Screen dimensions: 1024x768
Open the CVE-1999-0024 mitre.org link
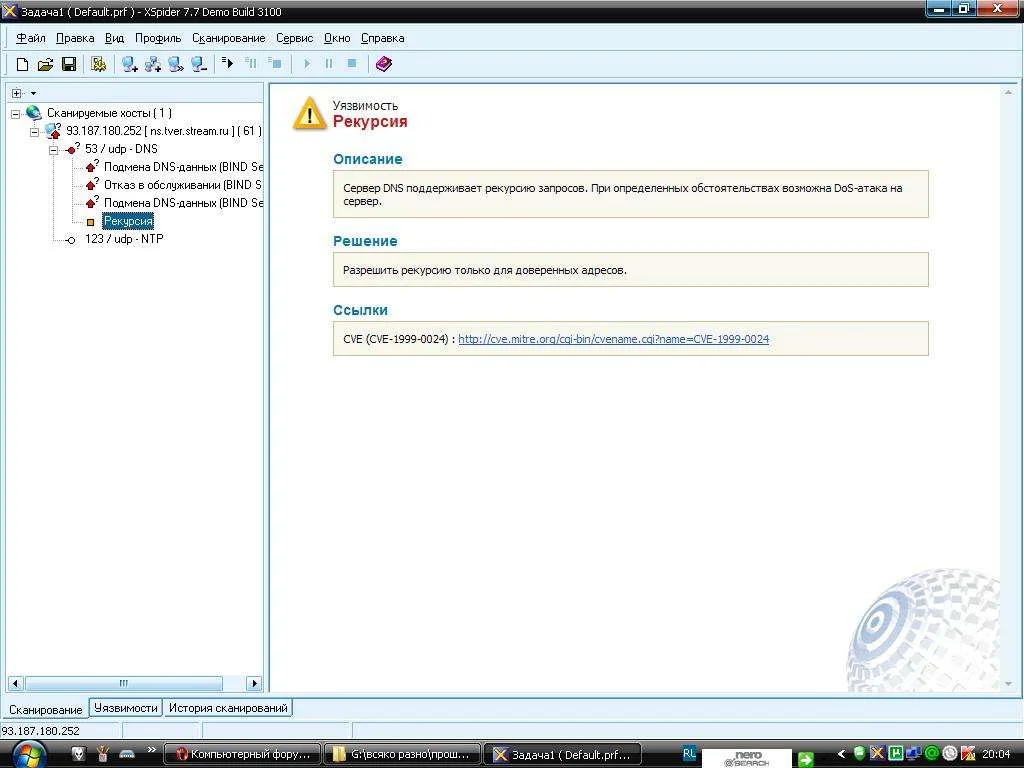click(613, 339)
